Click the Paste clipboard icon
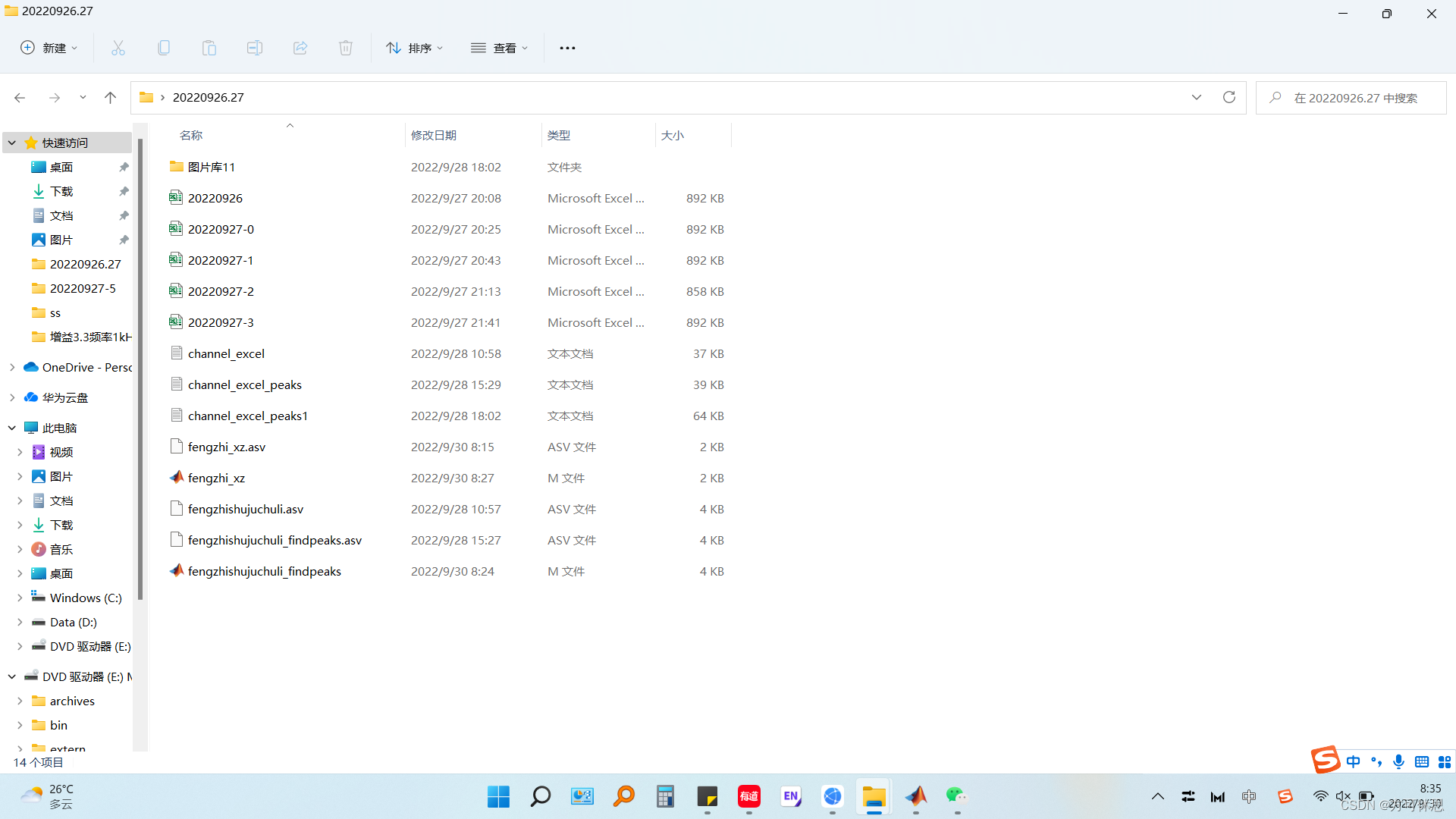 point(209,48)
